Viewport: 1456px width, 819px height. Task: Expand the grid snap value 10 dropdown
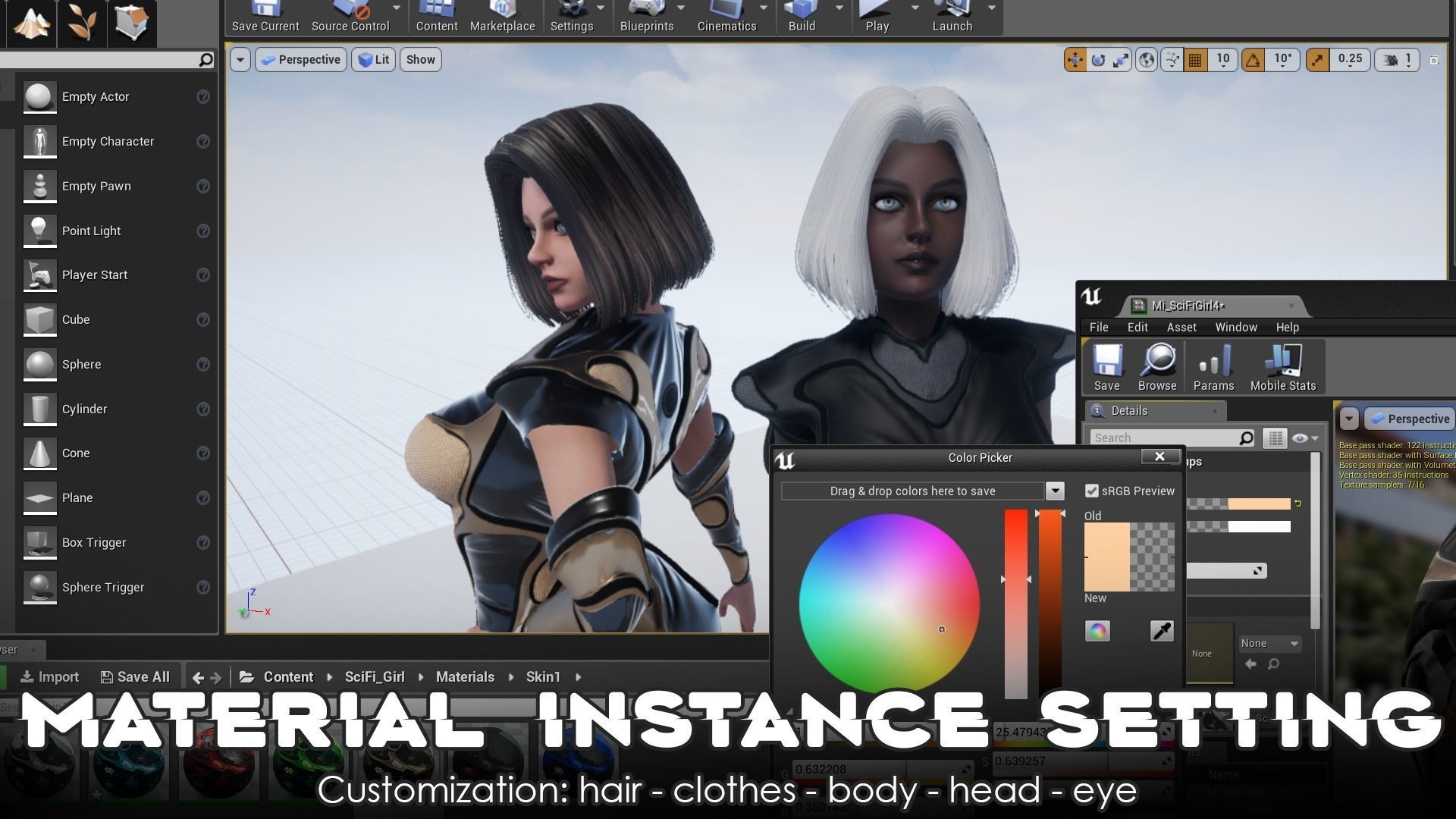[x=1223, y=60]
